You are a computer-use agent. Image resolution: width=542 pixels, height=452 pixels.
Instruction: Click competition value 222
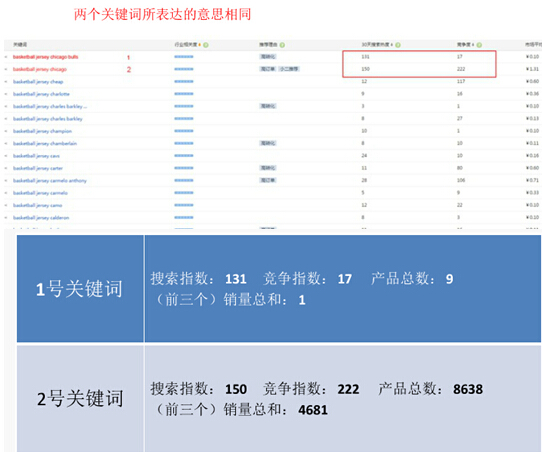461,69
